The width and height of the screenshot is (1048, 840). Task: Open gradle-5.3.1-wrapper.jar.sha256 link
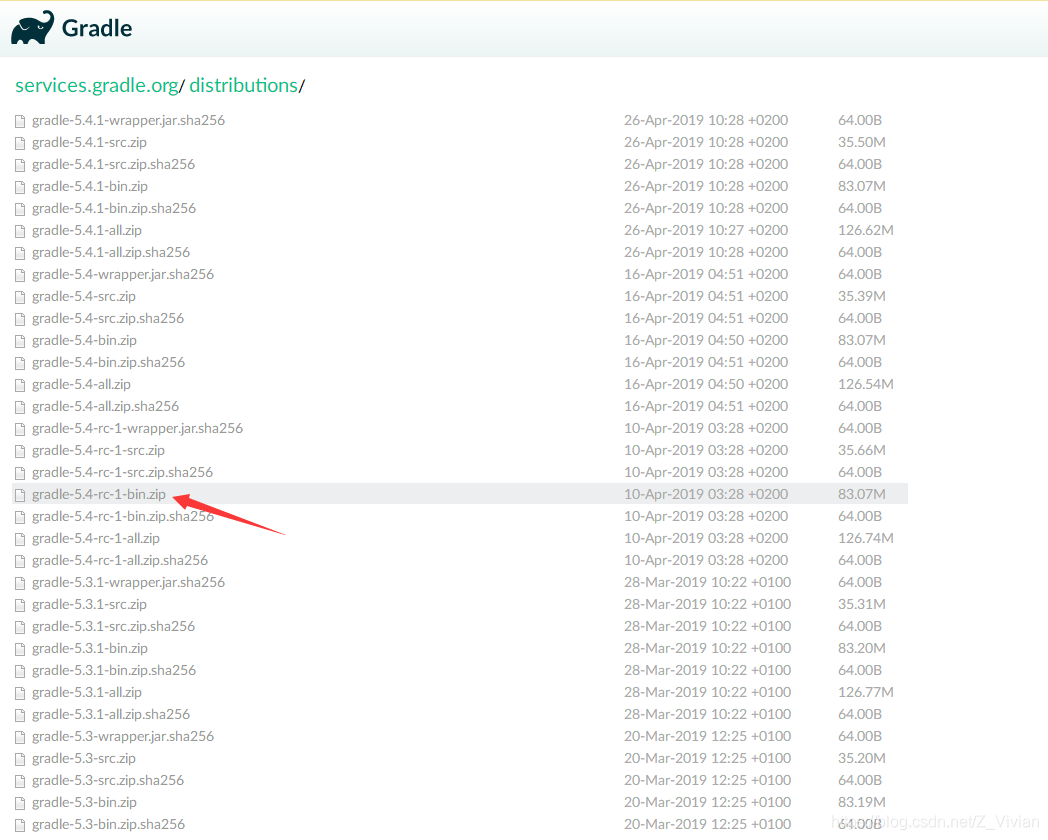click(x=128, y=583)
